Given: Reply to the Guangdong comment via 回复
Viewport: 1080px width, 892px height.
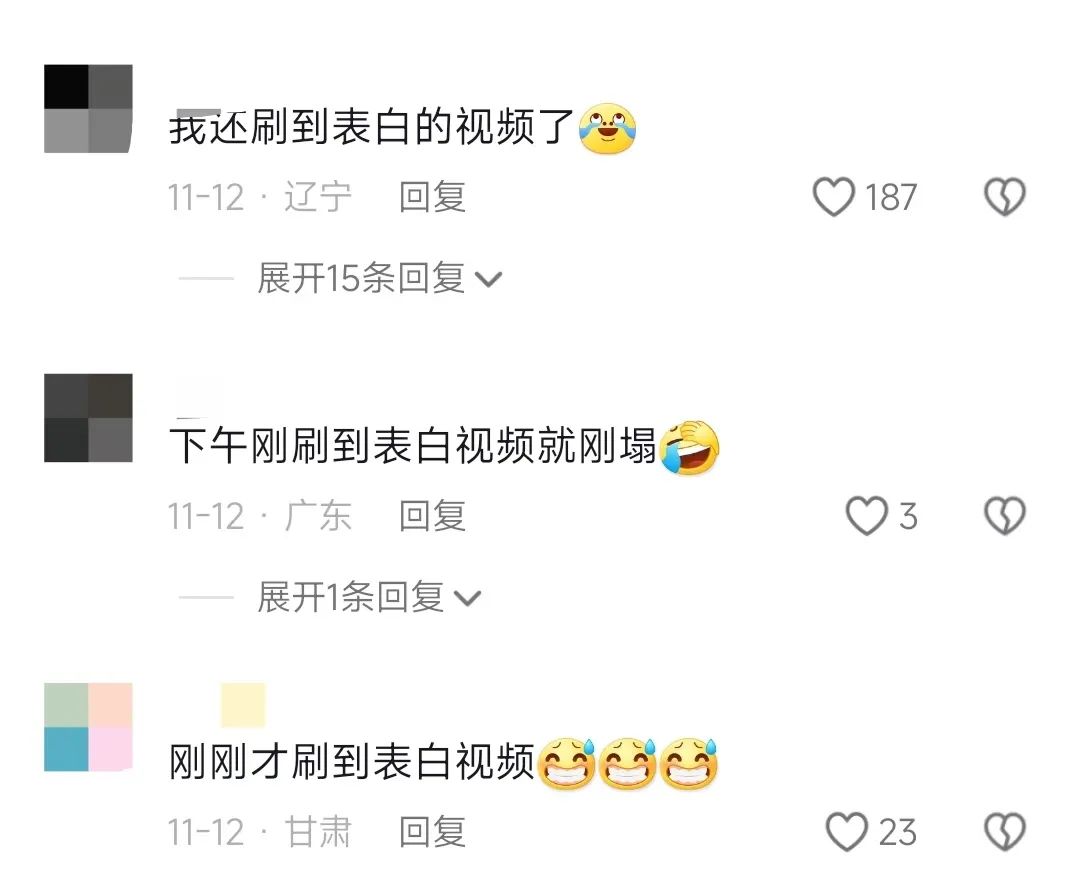Looking at the screenshot, I should click(433, 516).
